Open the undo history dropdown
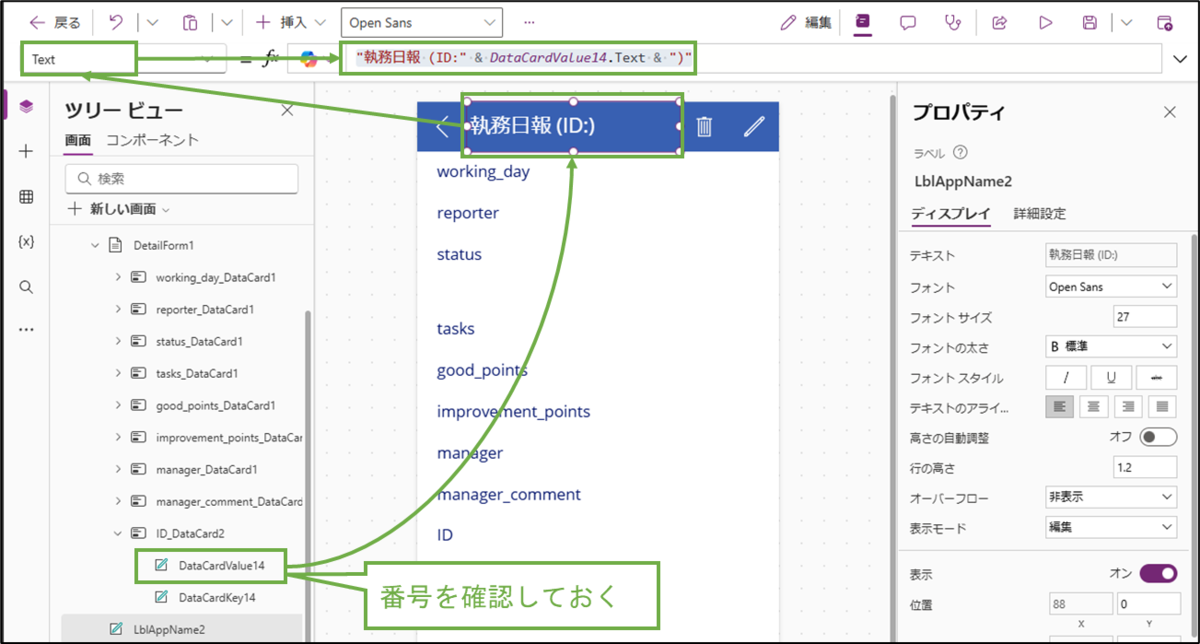The height and width of the screenshot is (644, 1200). [152, 22]
